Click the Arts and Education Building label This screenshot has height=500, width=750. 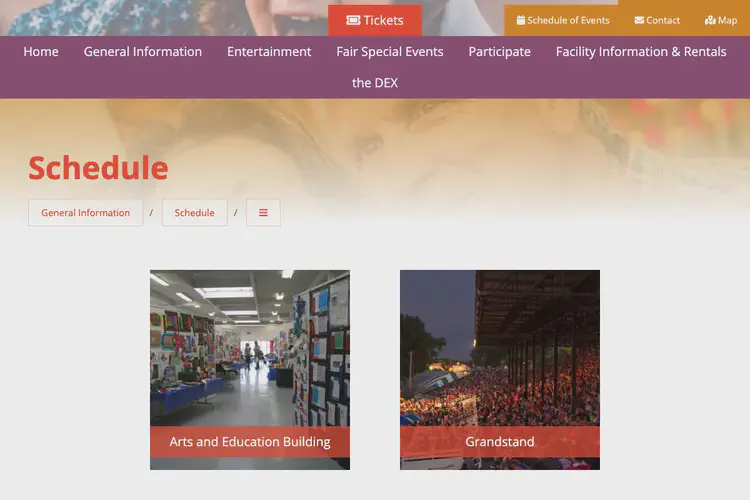point(250,442)
